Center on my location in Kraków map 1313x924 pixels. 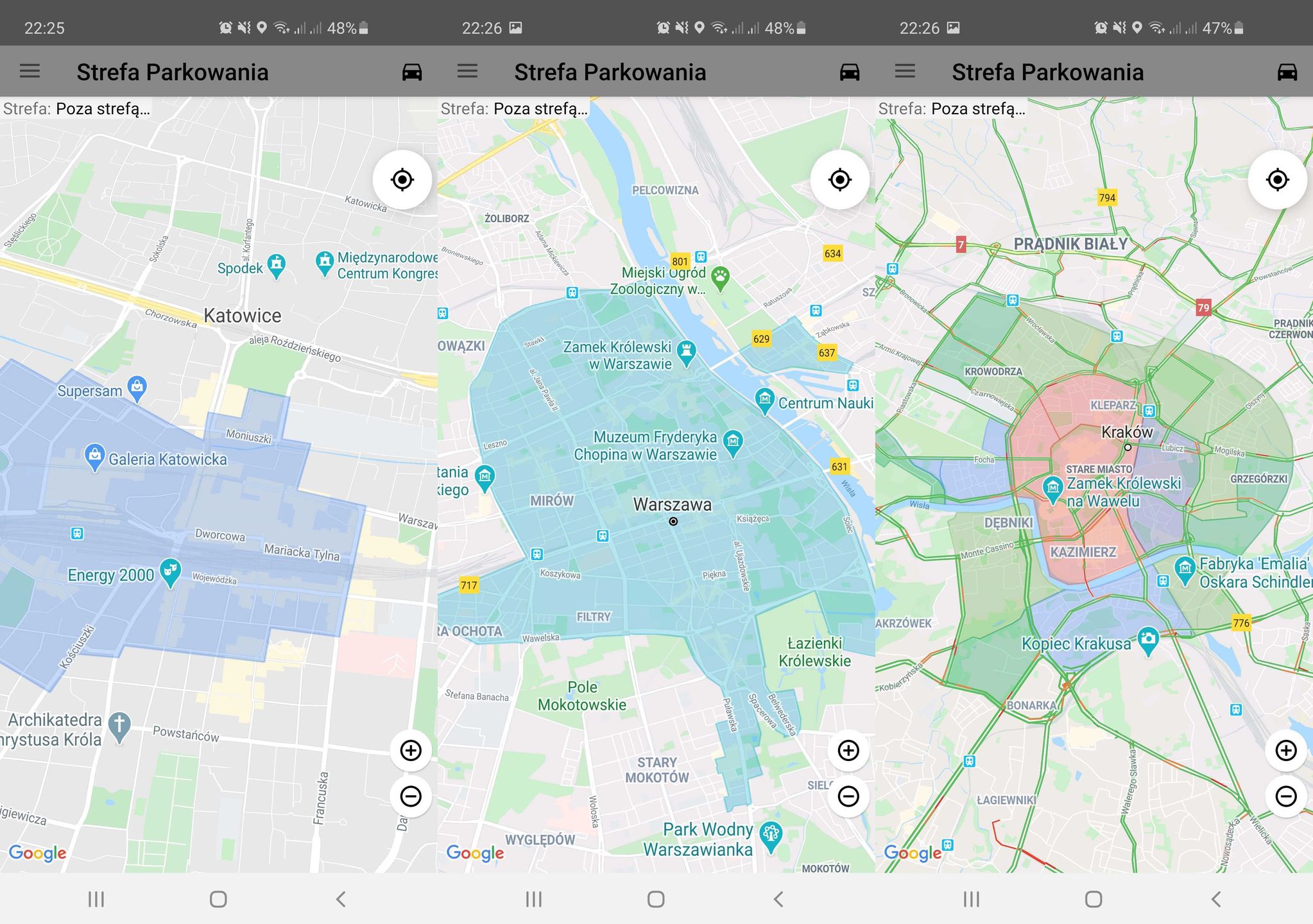coord(1277,180)
